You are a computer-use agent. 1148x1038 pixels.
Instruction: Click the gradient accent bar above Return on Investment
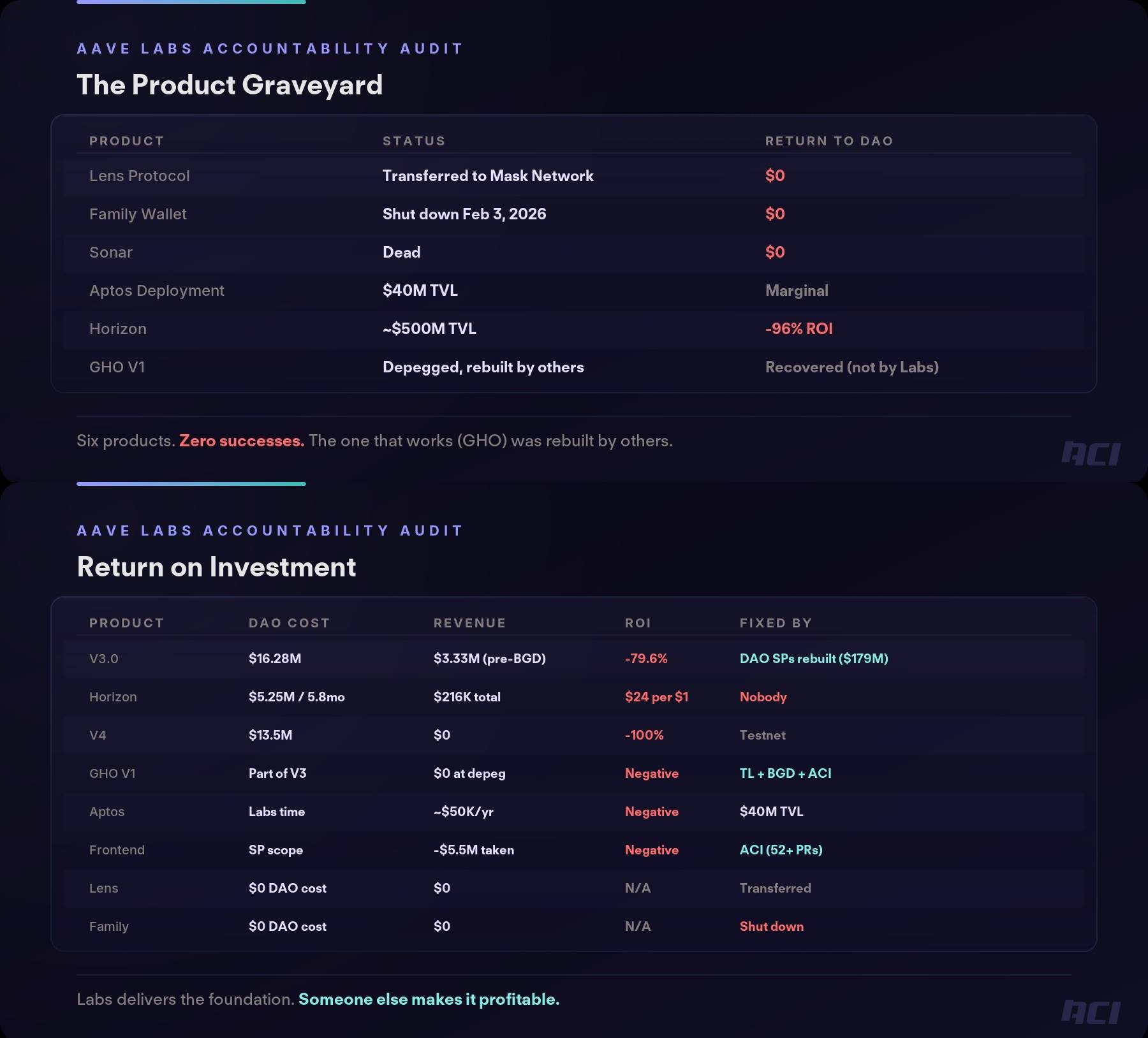(x=191, y=484)
